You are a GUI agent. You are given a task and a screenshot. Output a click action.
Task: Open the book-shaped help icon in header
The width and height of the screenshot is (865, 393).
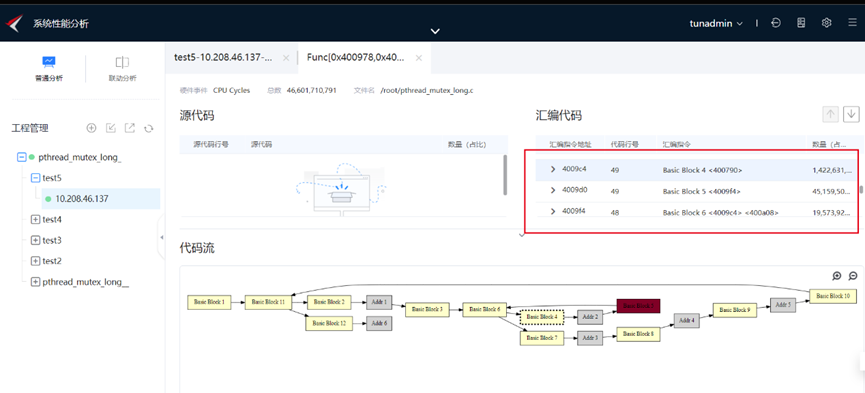(x=802, y=23)
